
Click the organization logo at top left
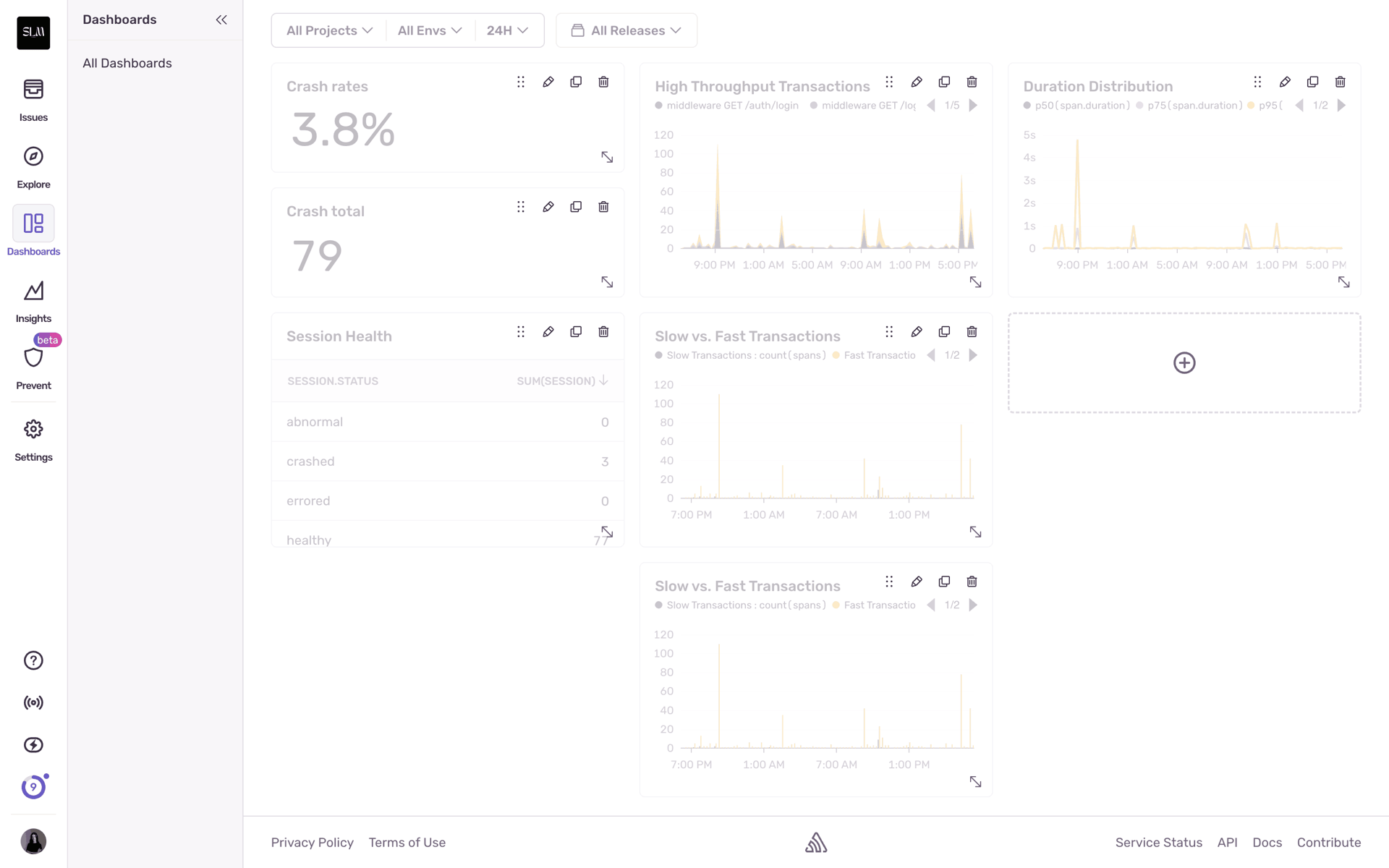click(33, 33)
